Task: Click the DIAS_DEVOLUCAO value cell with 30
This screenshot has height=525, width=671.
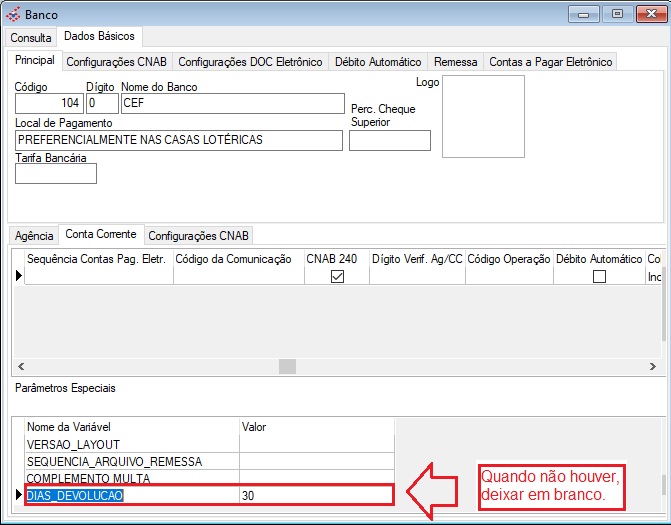Action: (315, 495)
